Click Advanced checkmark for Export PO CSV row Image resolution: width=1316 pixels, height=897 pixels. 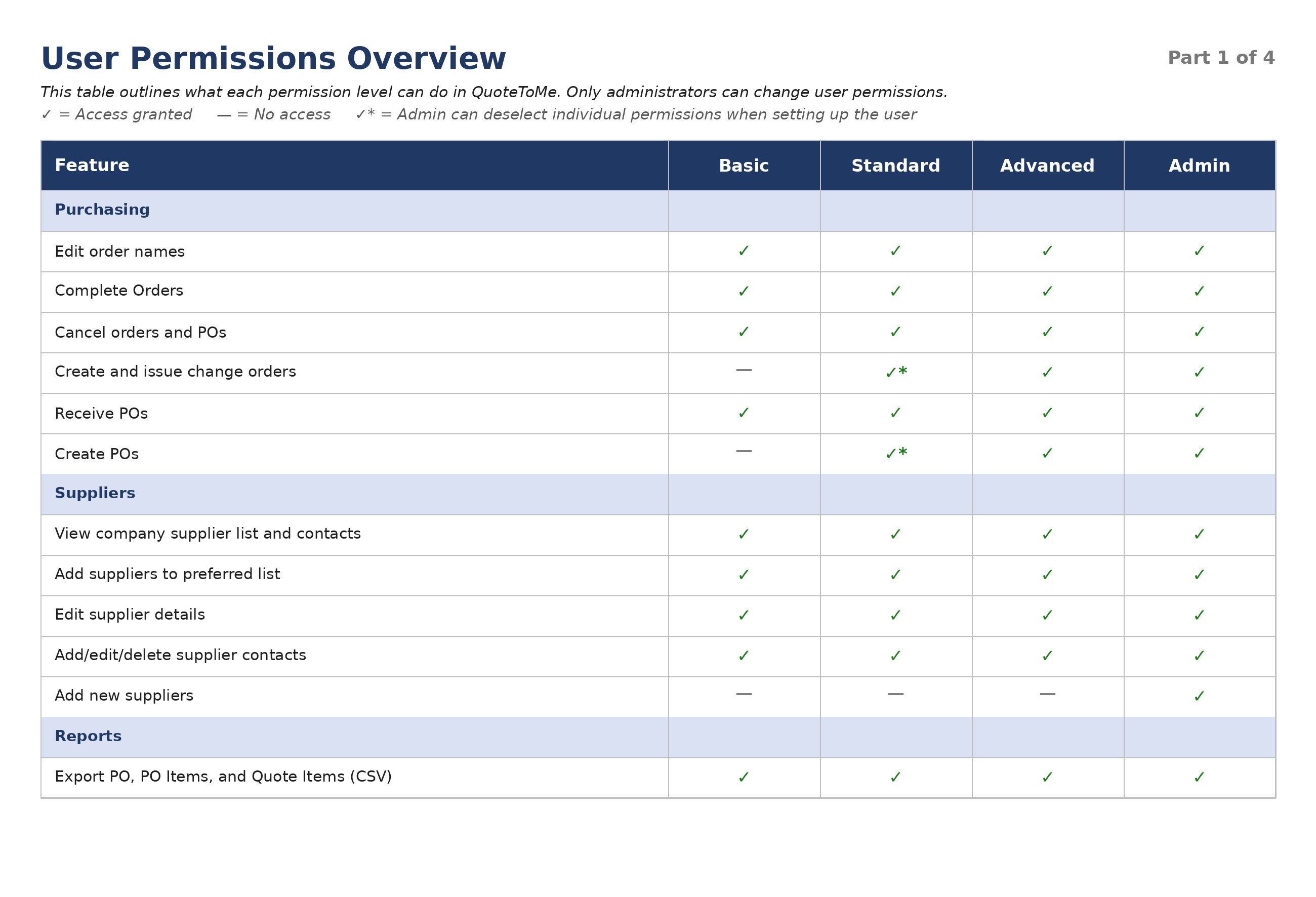(1047, 777)
